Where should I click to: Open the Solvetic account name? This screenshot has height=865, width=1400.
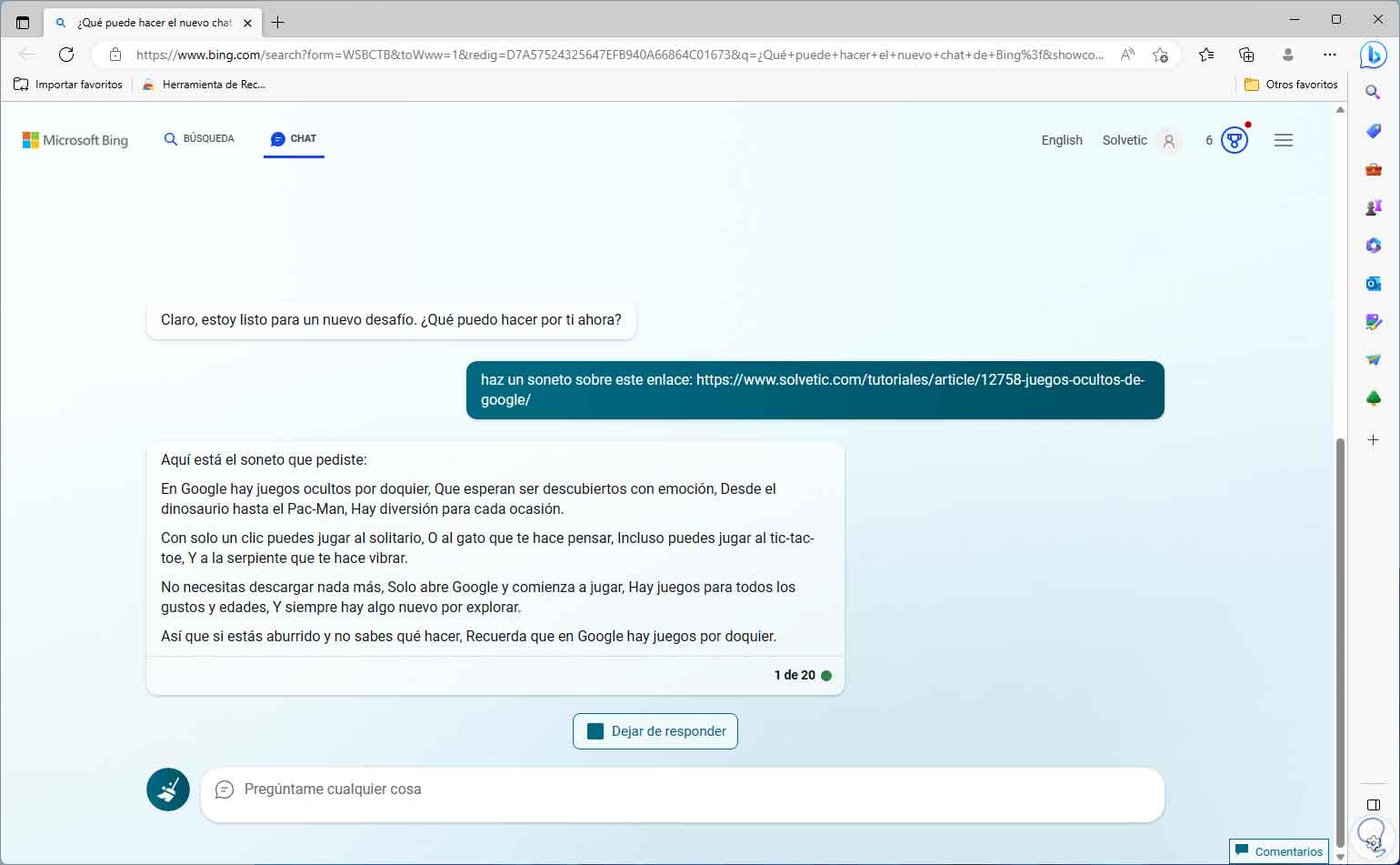[x=1125, y=140]
